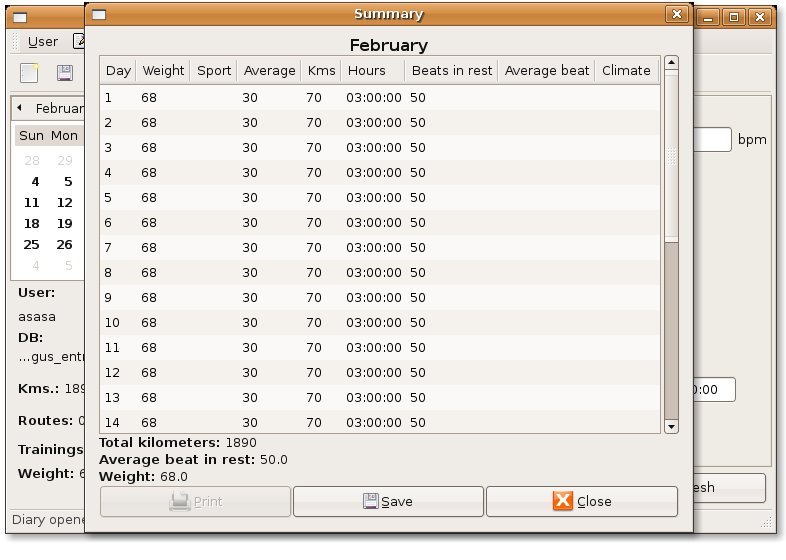
Task: Click the disabled Print button
Action: pos(195,501)
